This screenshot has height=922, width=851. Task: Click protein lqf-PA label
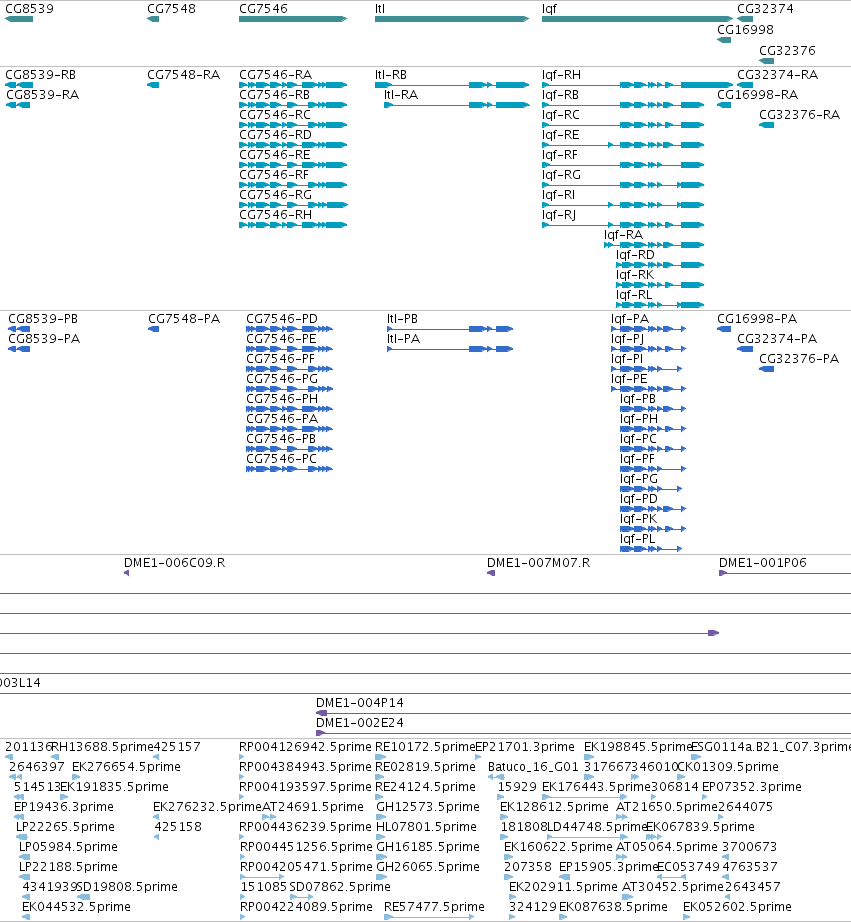tap(630, 319)
